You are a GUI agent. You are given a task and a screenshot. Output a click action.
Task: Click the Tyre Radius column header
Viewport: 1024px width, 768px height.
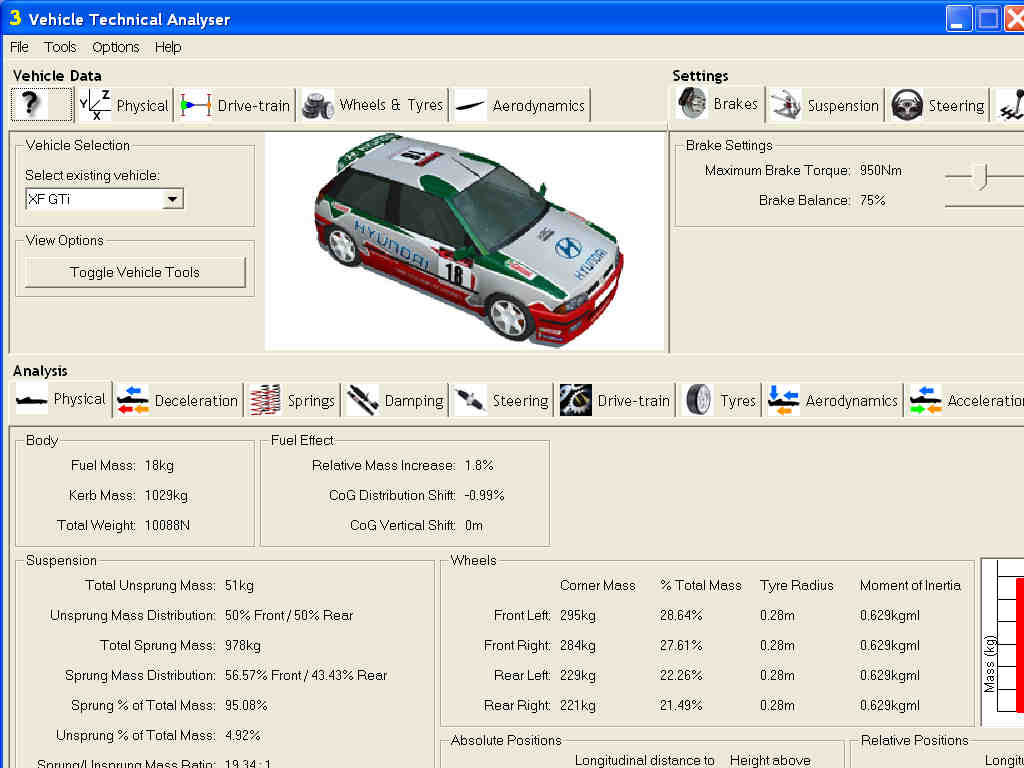point(797,586)
